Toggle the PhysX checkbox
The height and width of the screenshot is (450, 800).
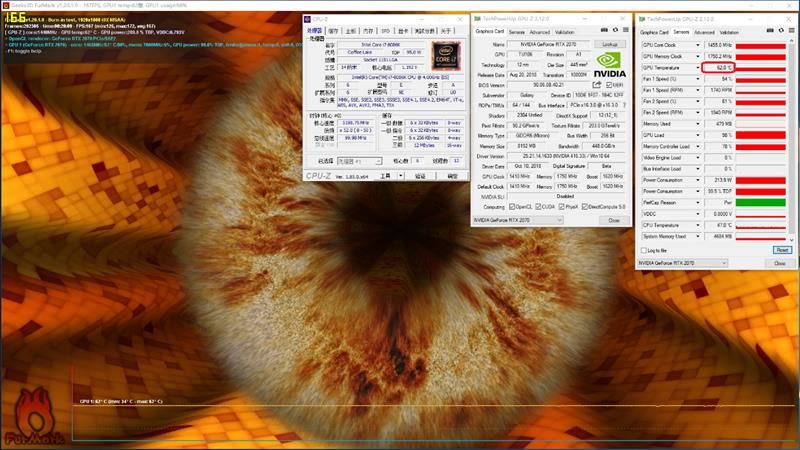click(561, 207)
